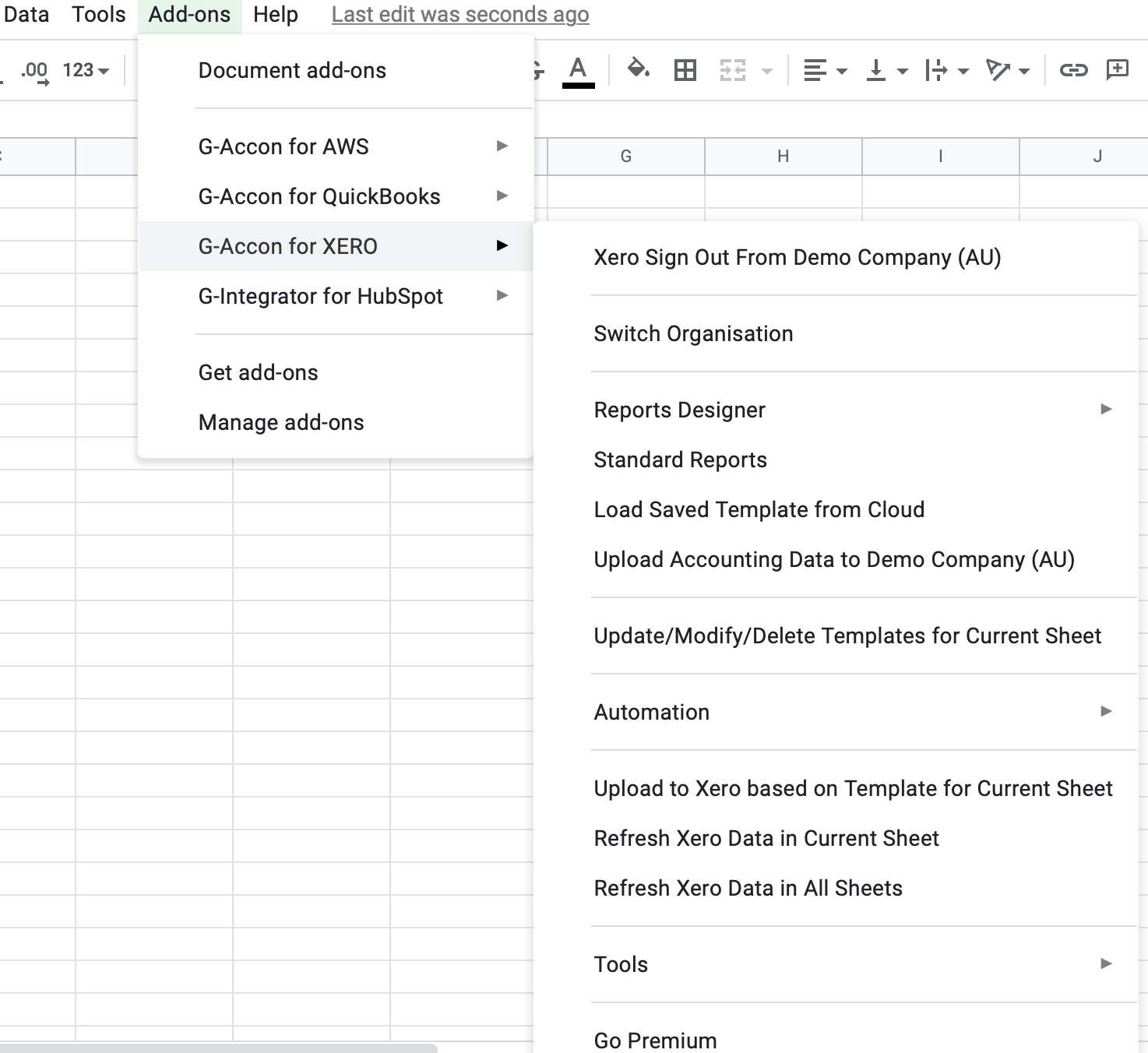Select G-Accon for XERO entry
Image resolution: width=1148 pixels, height=1053 pixels.
336,246
